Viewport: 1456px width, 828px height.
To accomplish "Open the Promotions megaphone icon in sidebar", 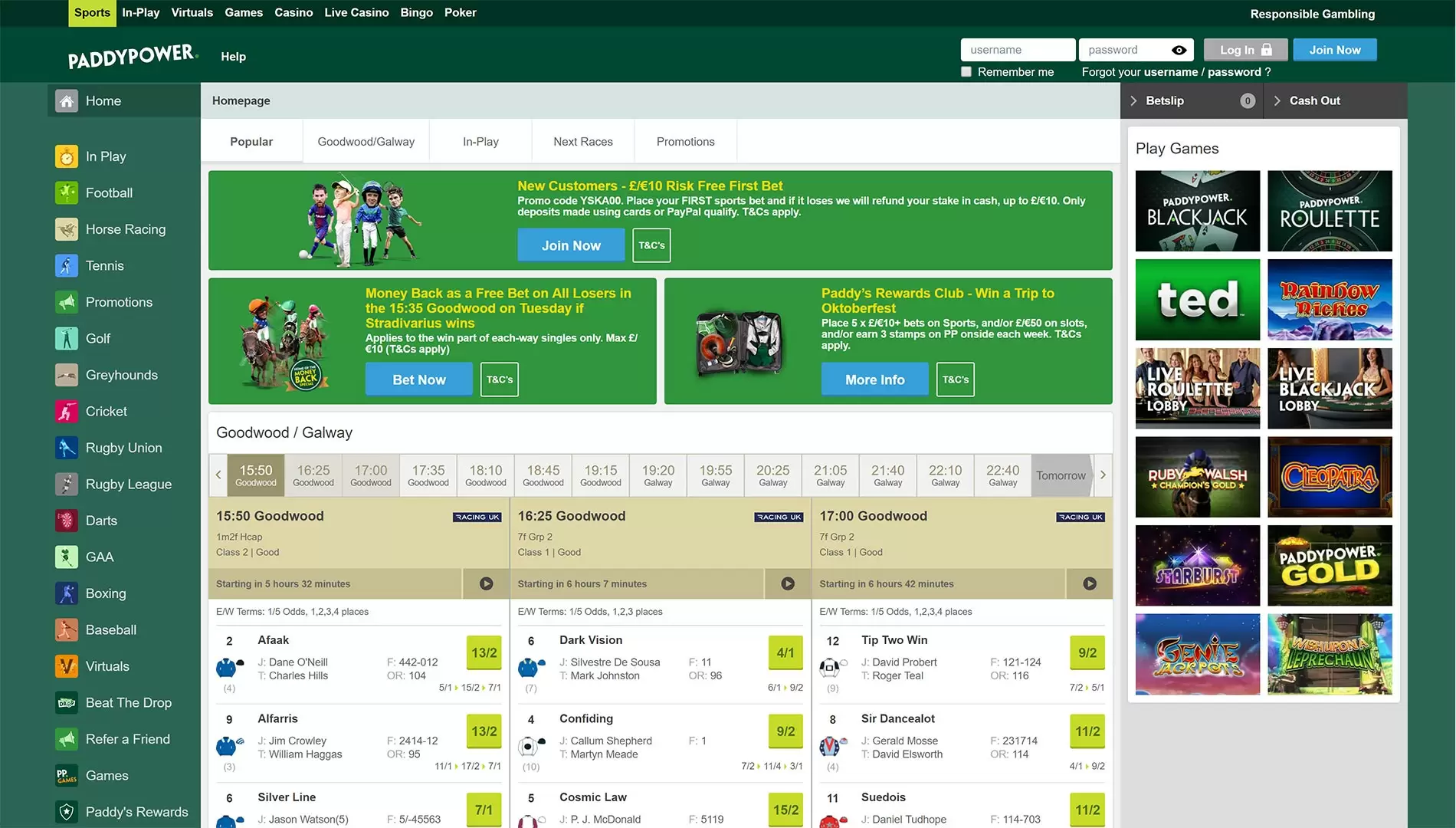I will tap(67, 302).
